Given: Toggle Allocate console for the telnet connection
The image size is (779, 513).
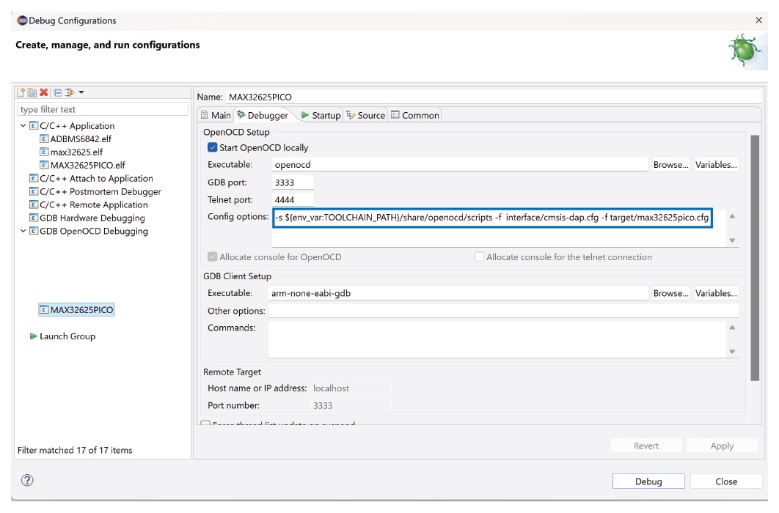Looking at the screenshot, I should 480,257.
